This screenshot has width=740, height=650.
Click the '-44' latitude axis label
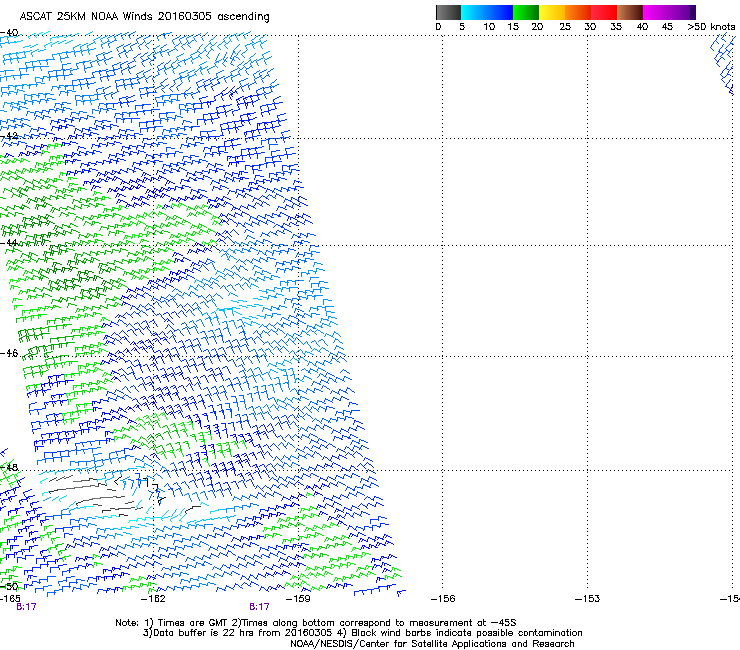(x=9, y=243)
